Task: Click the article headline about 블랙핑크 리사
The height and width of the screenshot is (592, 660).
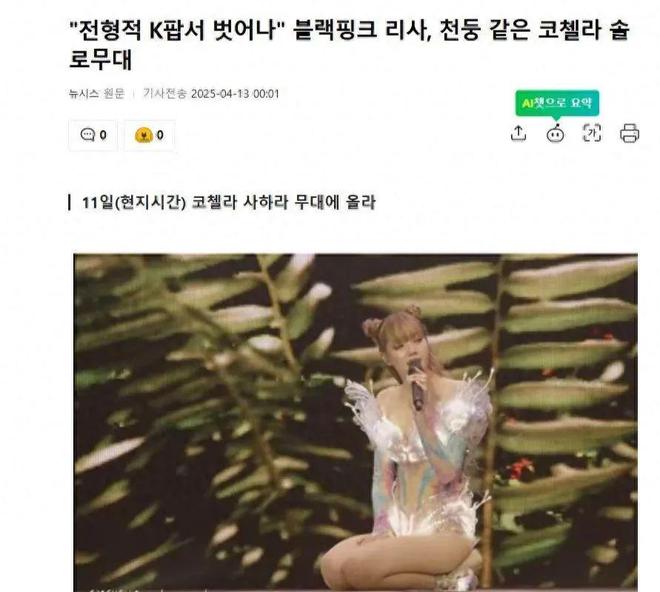Action: pyautogui.click(x=349, y=44)
